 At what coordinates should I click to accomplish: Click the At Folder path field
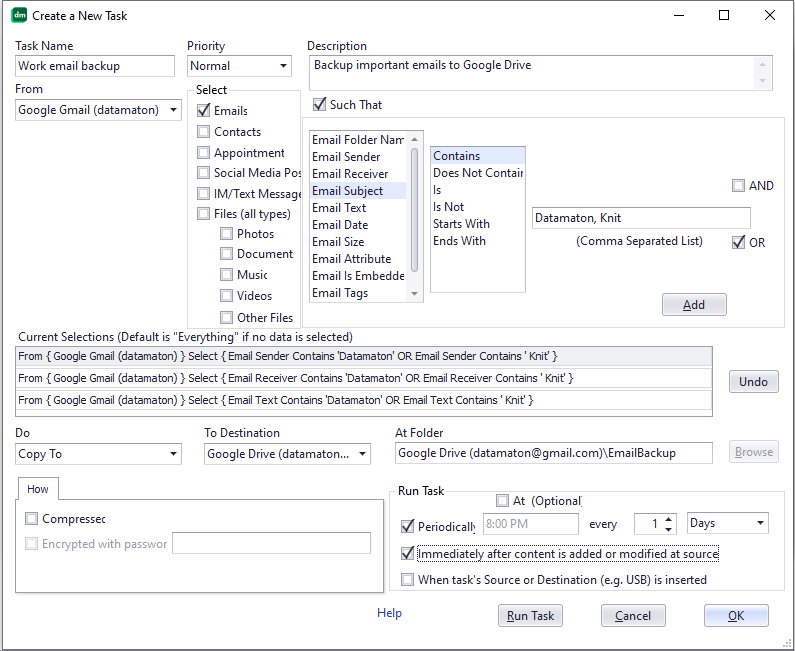click(554, 453)
